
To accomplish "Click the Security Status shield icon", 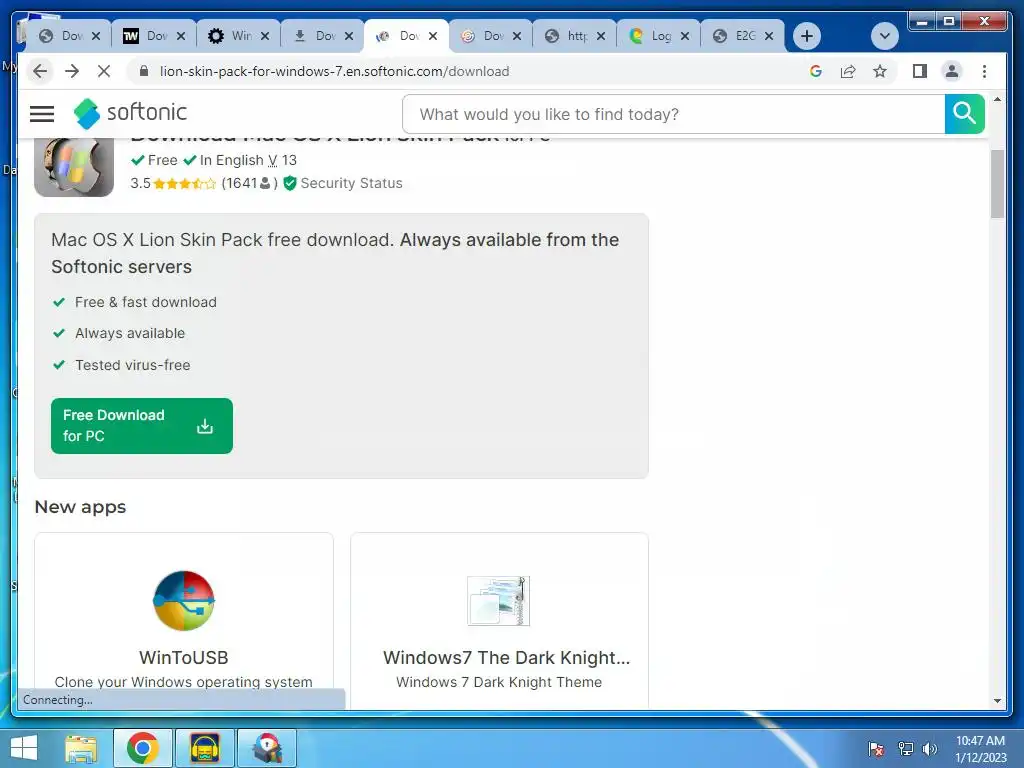I will click(290, 184).
